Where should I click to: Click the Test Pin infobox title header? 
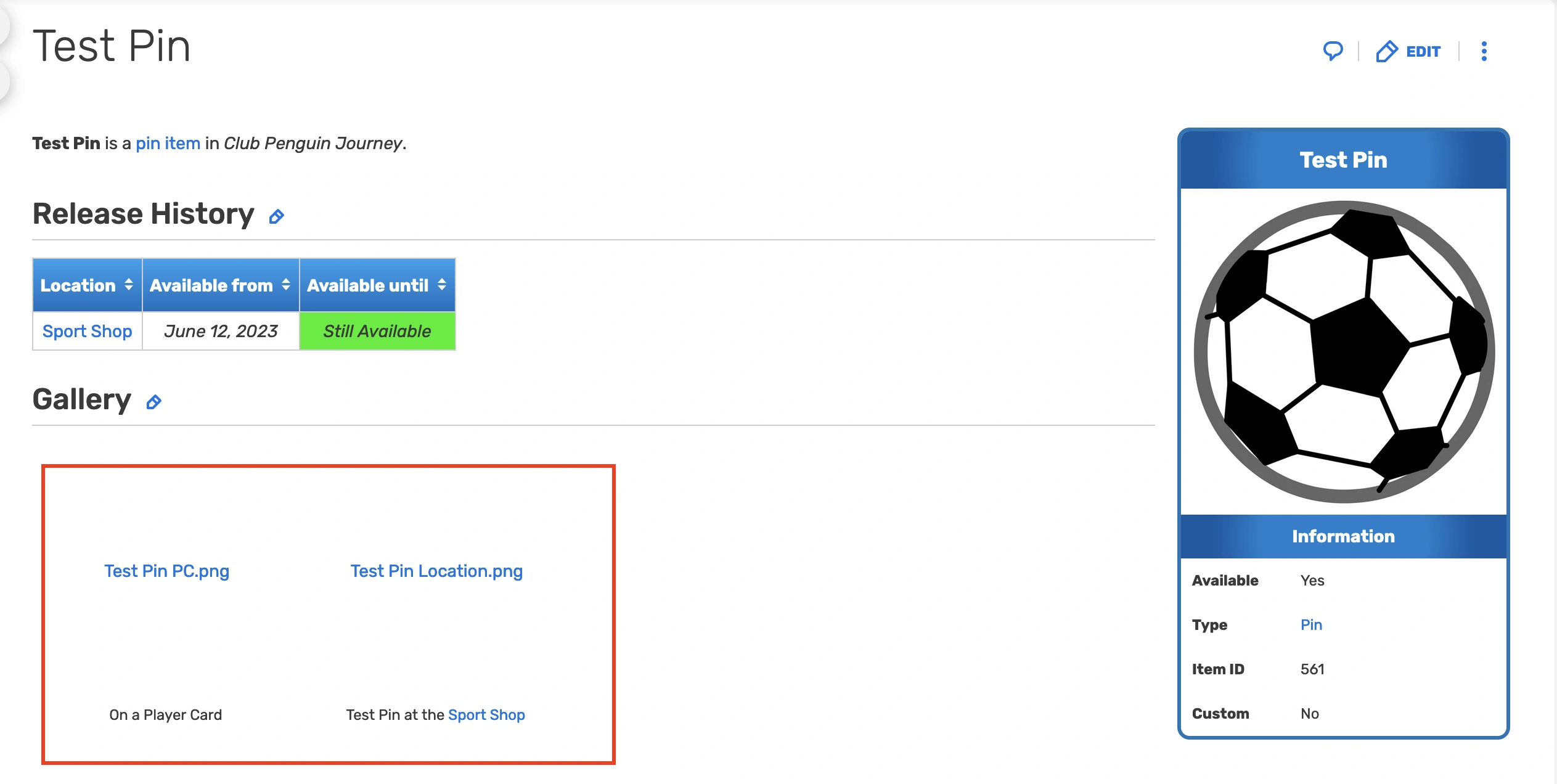pyautogui.click(x=1343, y=160)
